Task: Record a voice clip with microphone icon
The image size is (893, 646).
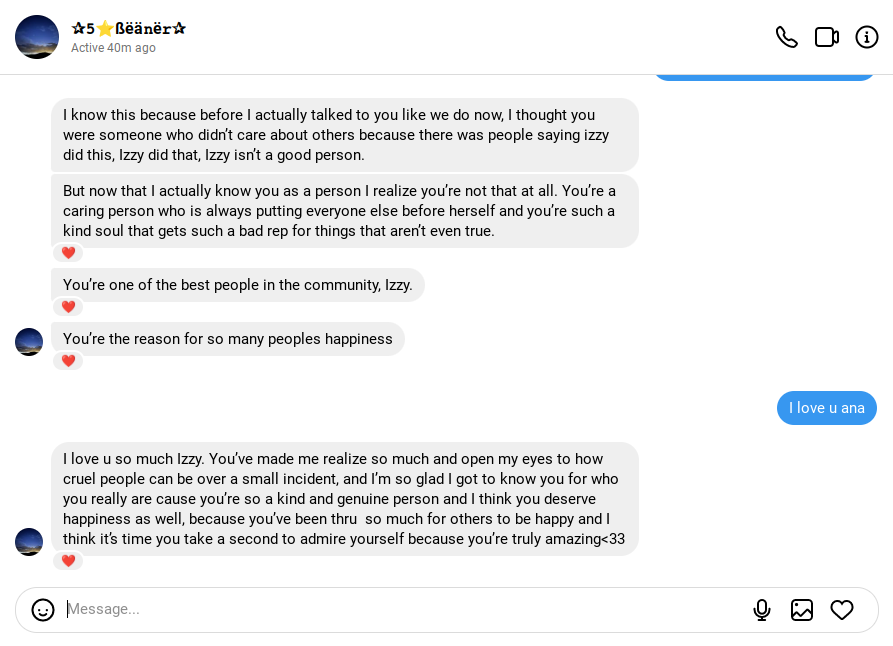Action: pos(761,610)
